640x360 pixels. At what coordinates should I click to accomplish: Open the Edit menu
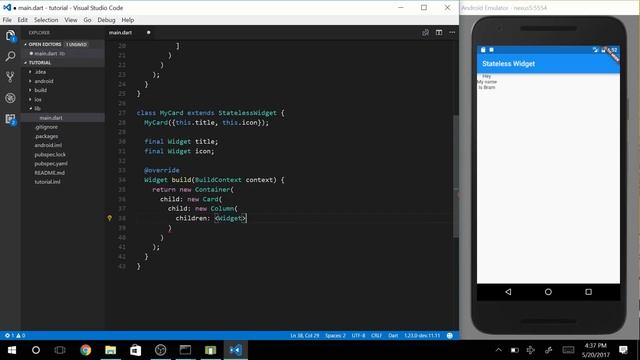click(22, 20)
